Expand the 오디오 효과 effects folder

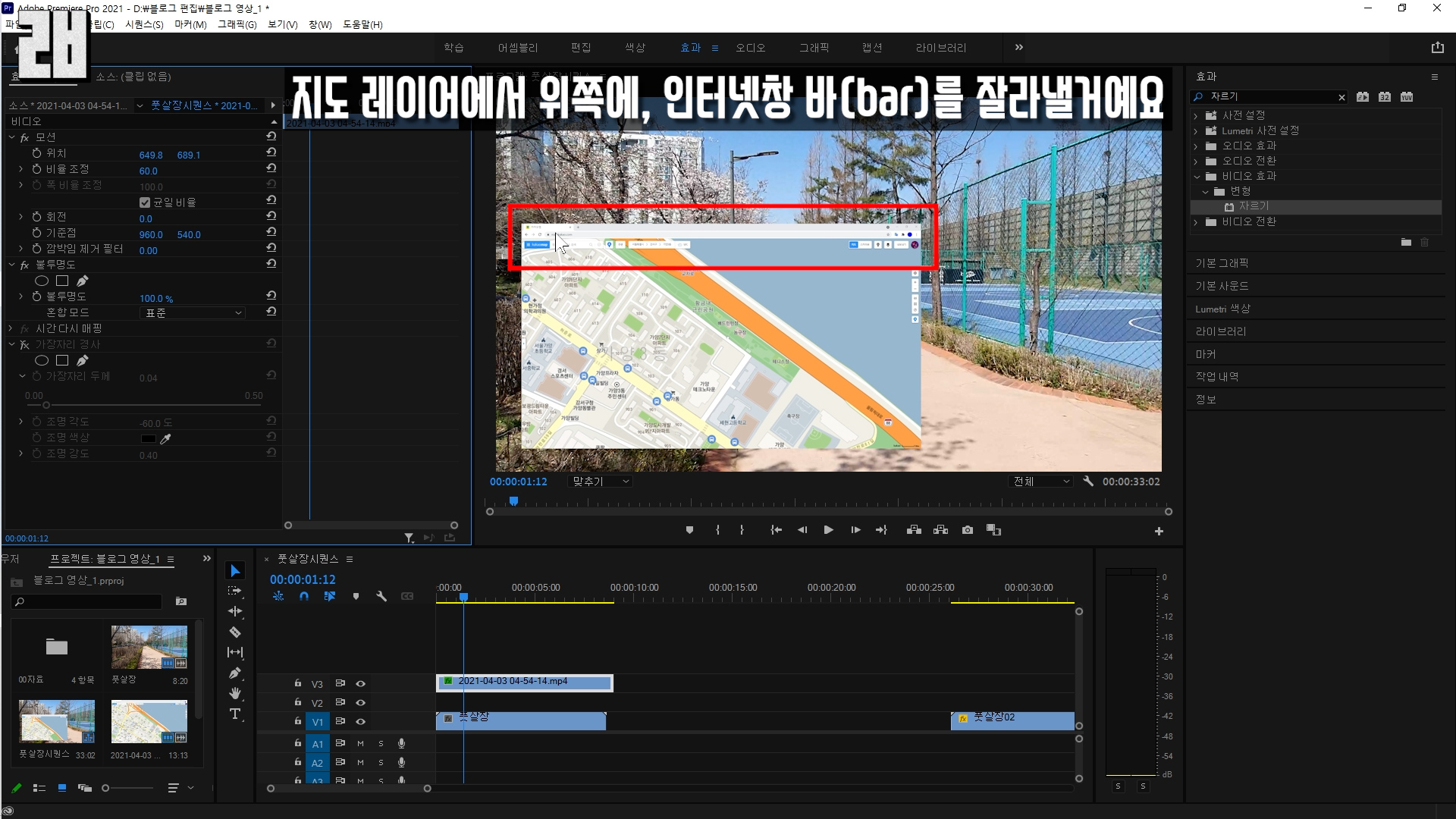[1196, 146]
